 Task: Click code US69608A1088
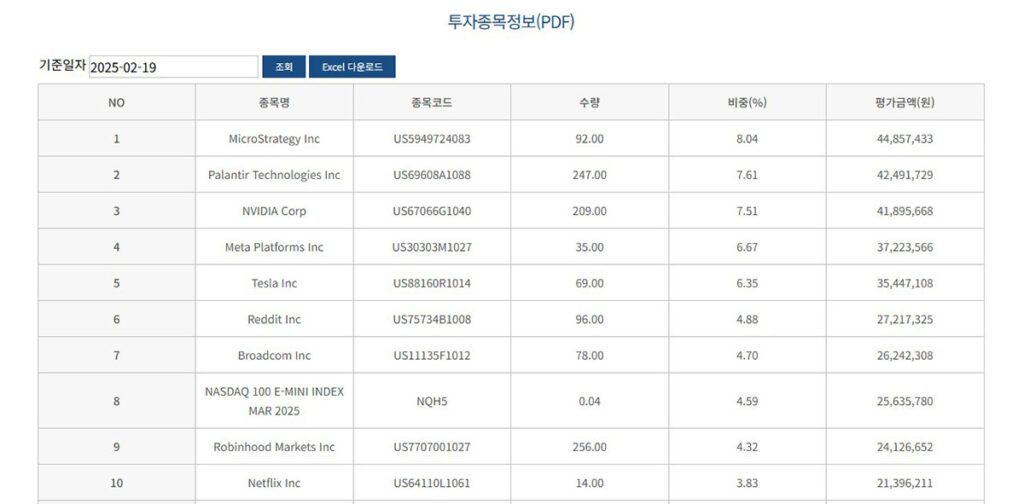click(x=432, y=175)
